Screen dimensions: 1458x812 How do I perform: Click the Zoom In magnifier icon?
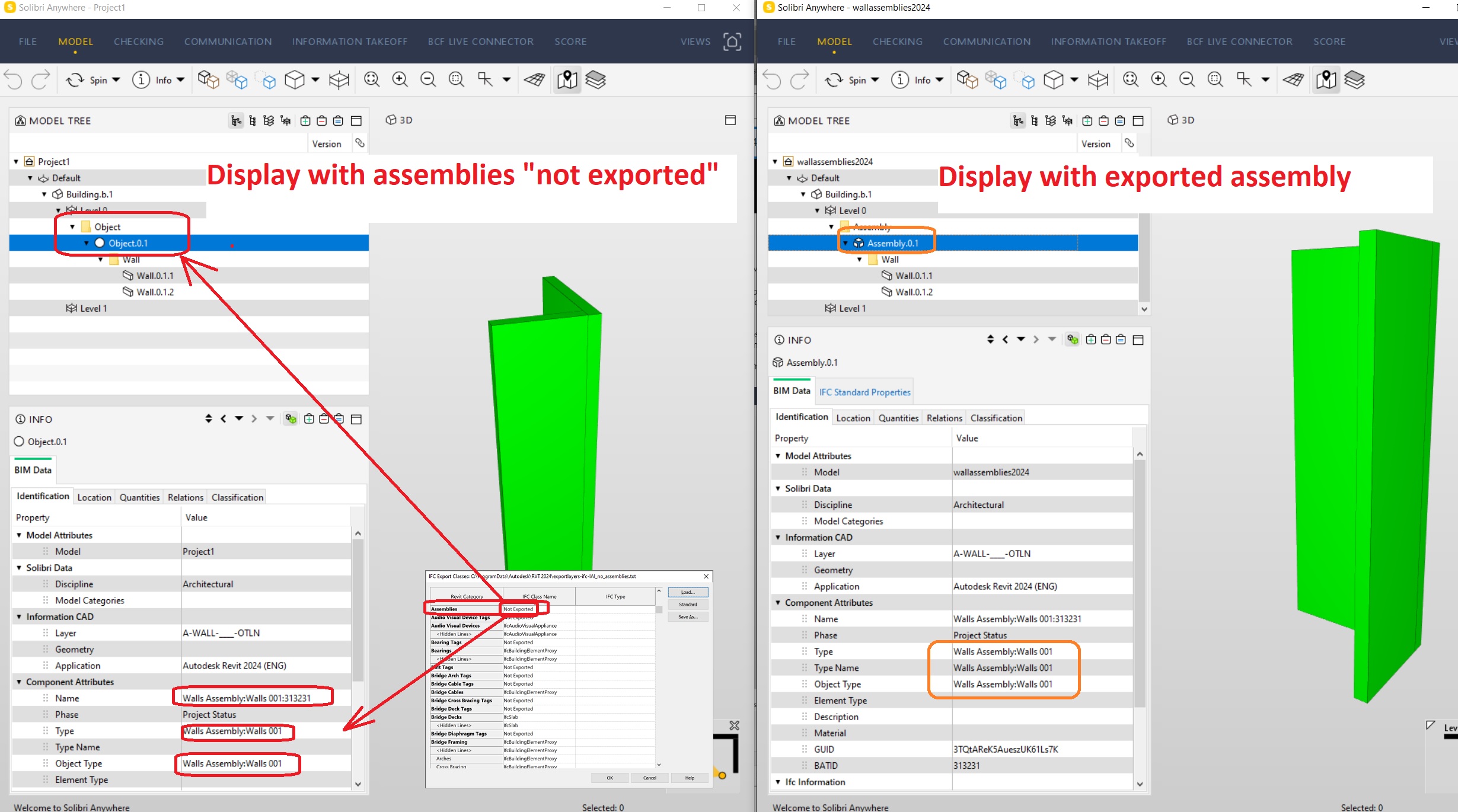click(400, 79)
